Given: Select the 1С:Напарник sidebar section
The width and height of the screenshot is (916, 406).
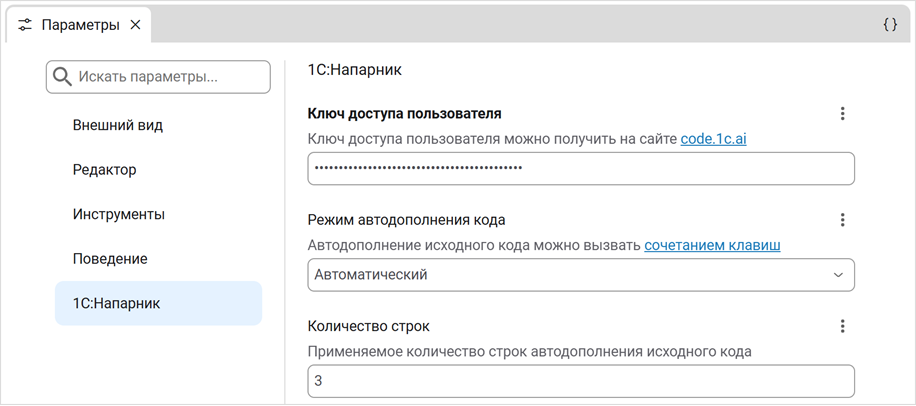Looking at the screenshot, I should 158,303.
